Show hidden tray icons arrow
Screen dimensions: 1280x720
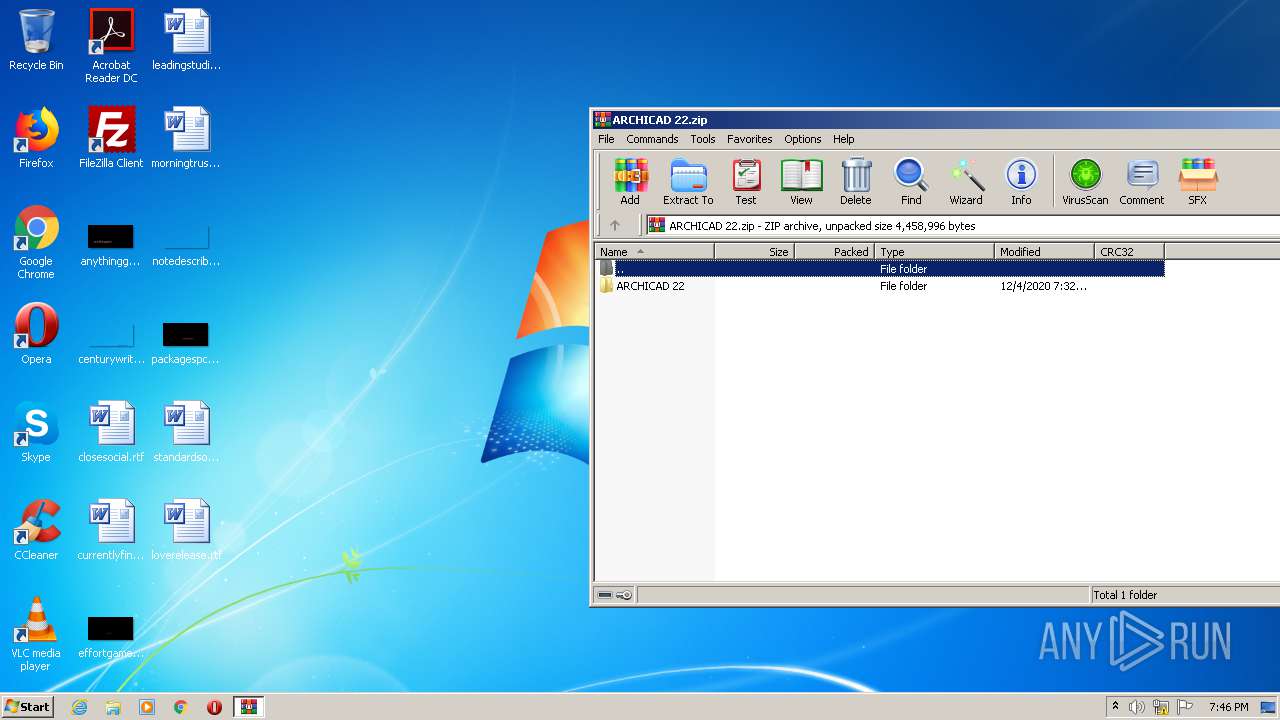pyautogui.click(x=1115, y=707)
